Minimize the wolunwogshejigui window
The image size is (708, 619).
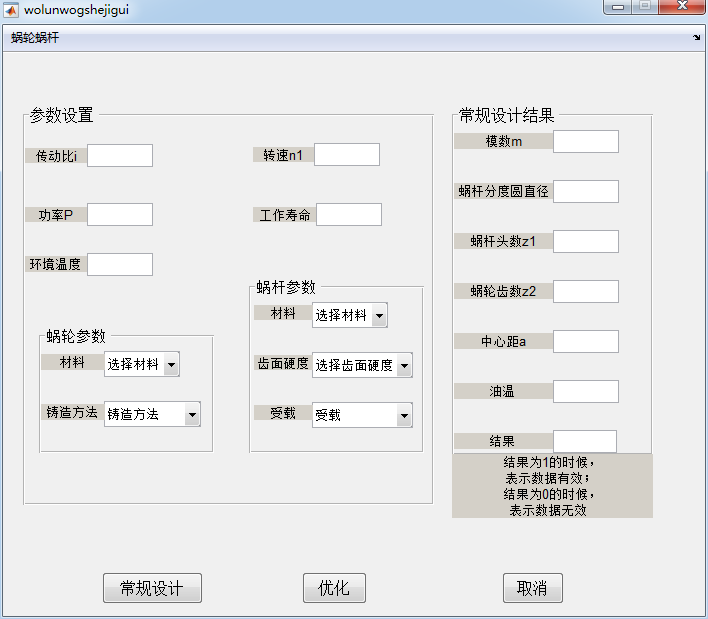click(618, 7)
